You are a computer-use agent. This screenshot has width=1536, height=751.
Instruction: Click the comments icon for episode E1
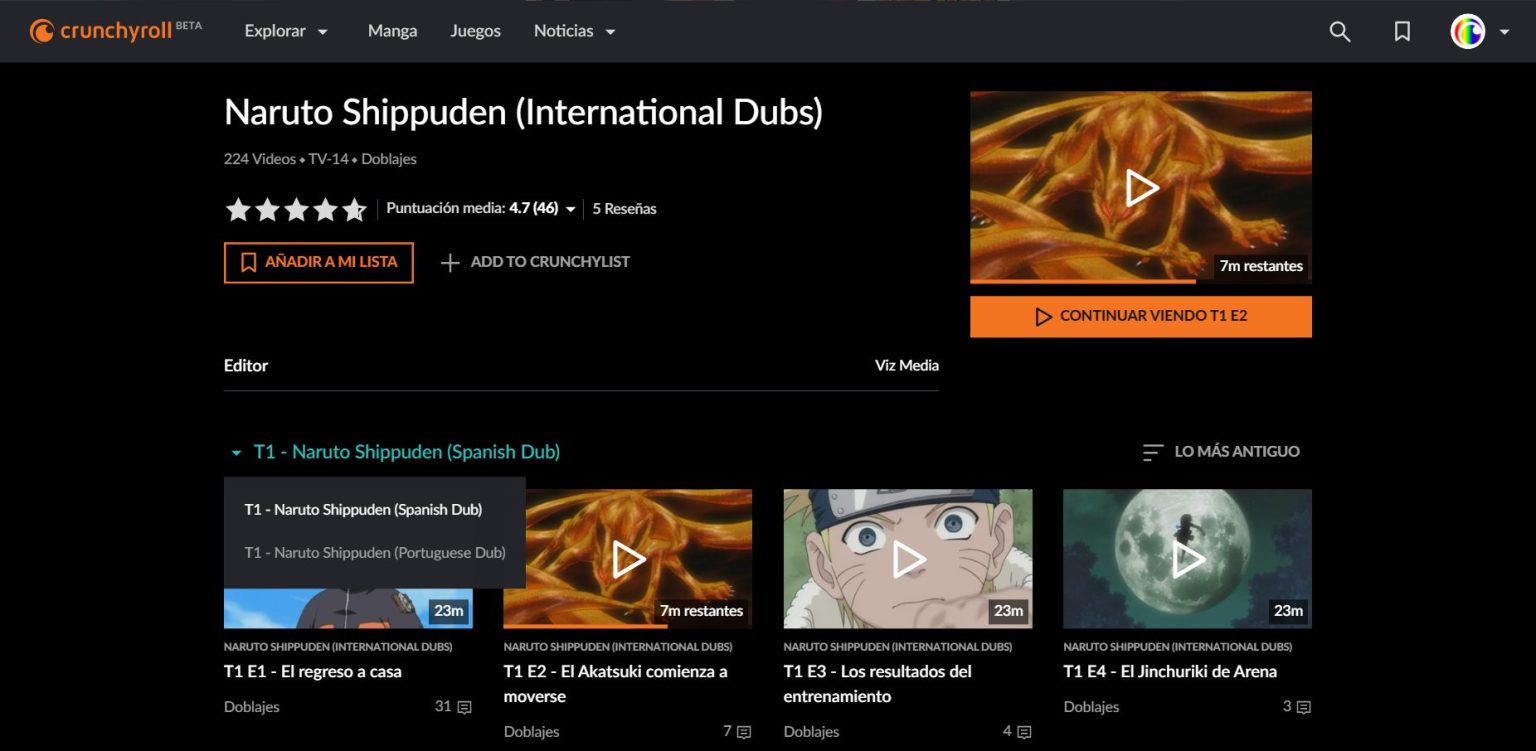(464, 707)
